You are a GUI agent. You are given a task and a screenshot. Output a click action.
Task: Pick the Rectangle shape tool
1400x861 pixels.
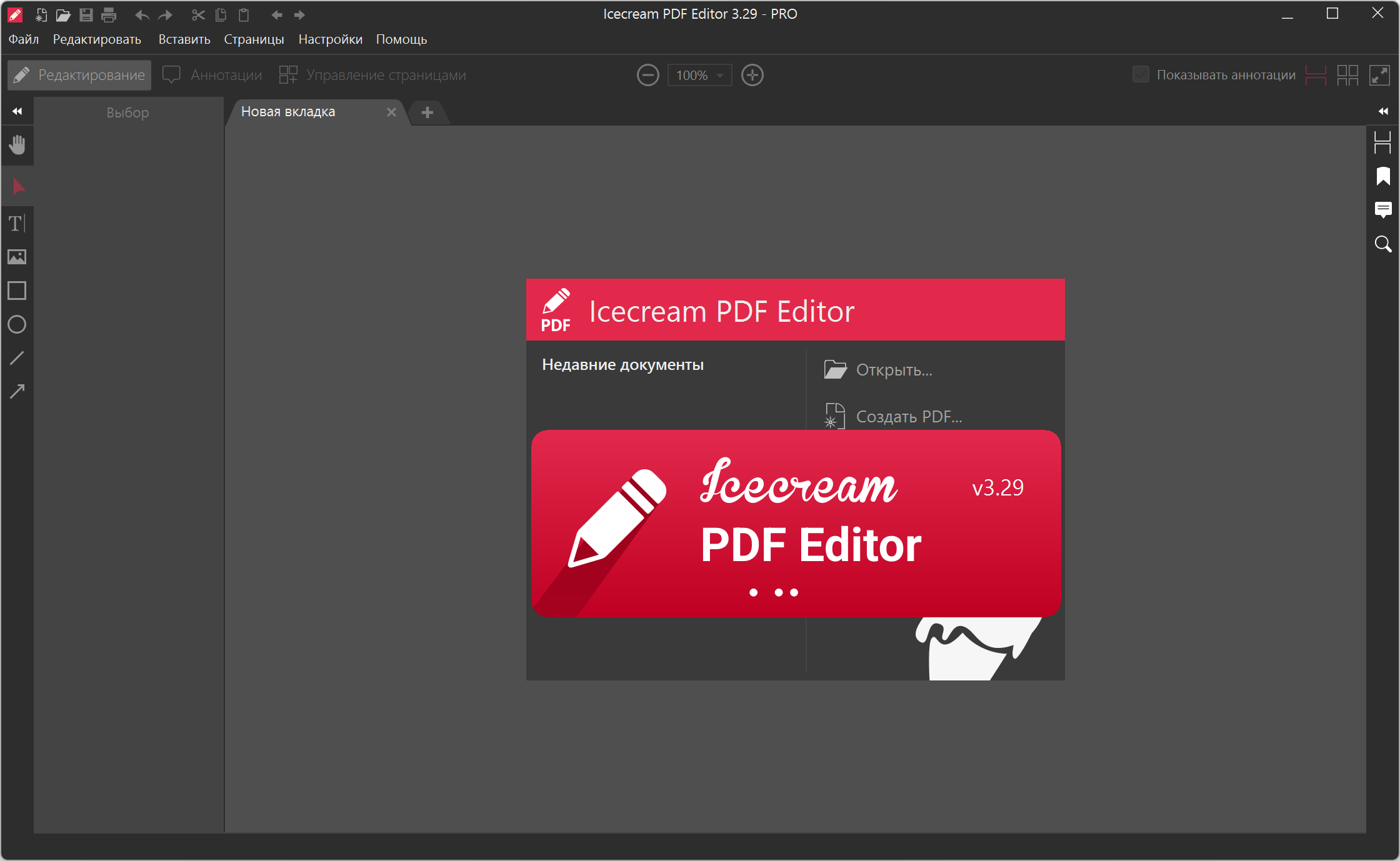(17, 291)
